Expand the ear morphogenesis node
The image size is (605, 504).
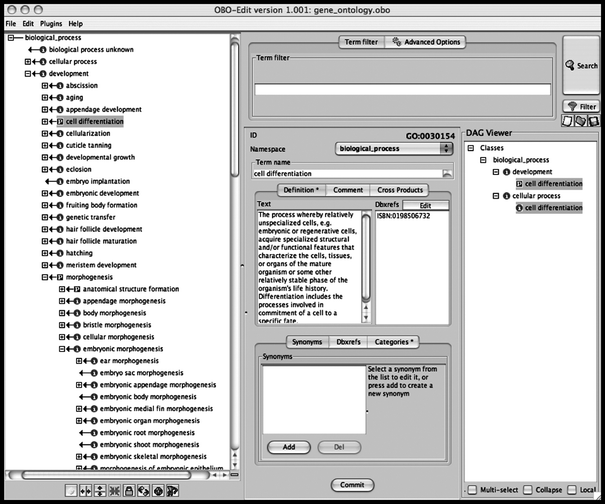tap(79, 361)
